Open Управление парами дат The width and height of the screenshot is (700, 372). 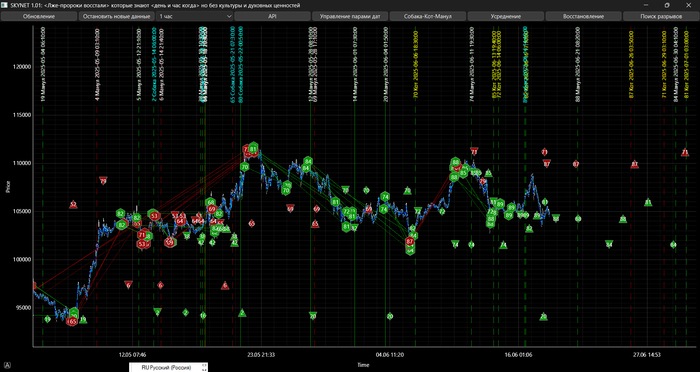[350, 17]
